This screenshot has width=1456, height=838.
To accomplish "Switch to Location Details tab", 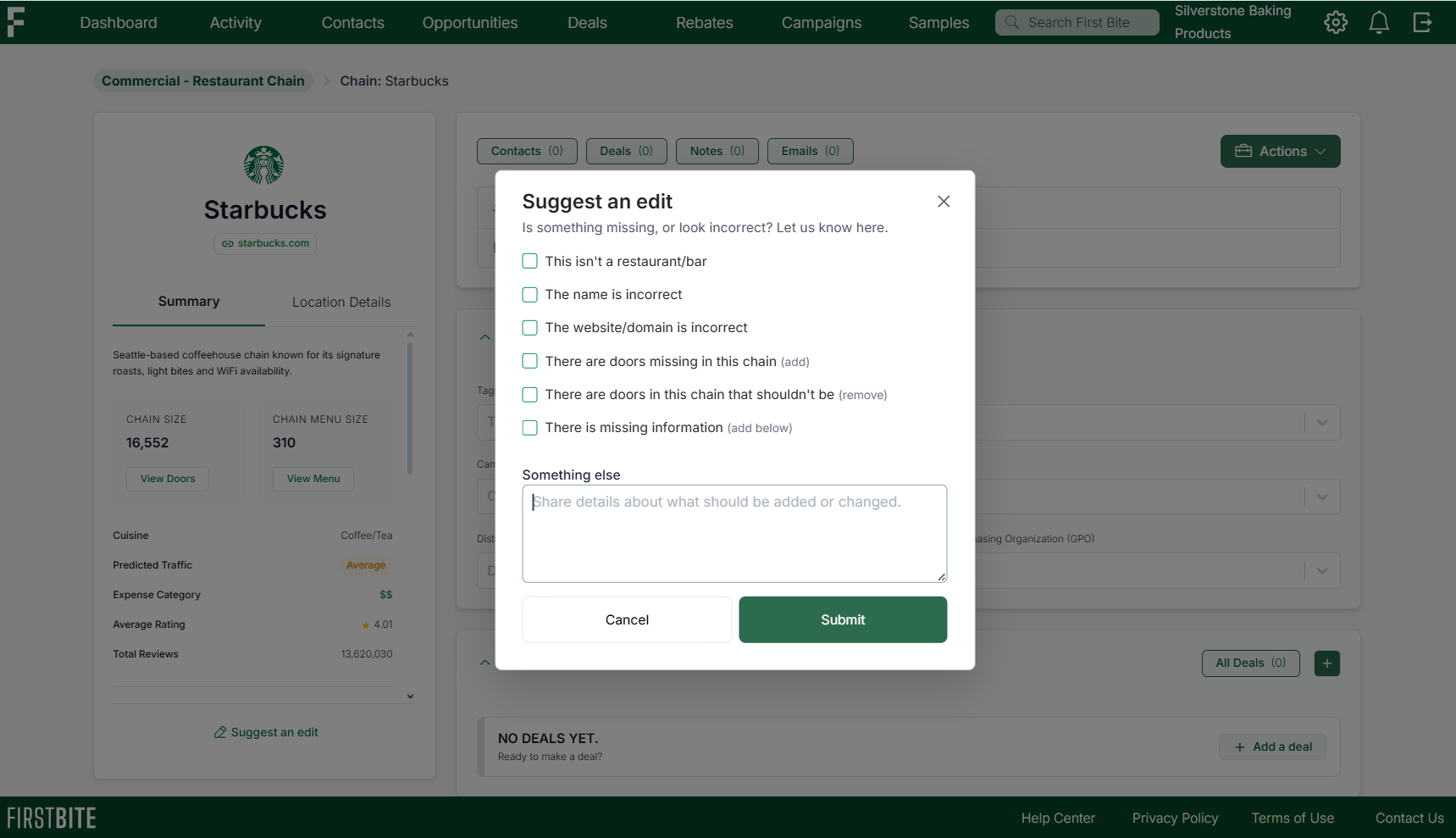I will click(341, 302).
